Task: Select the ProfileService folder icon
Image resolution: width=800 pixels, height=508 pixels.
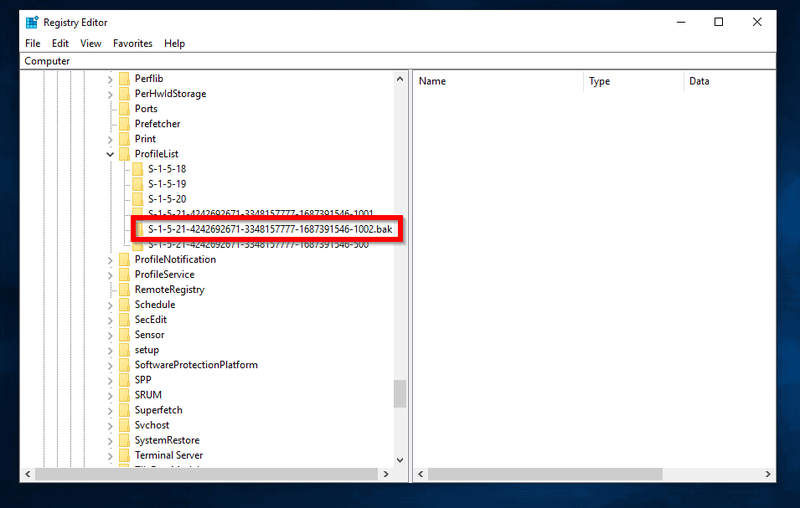Action: pos(124,274)
